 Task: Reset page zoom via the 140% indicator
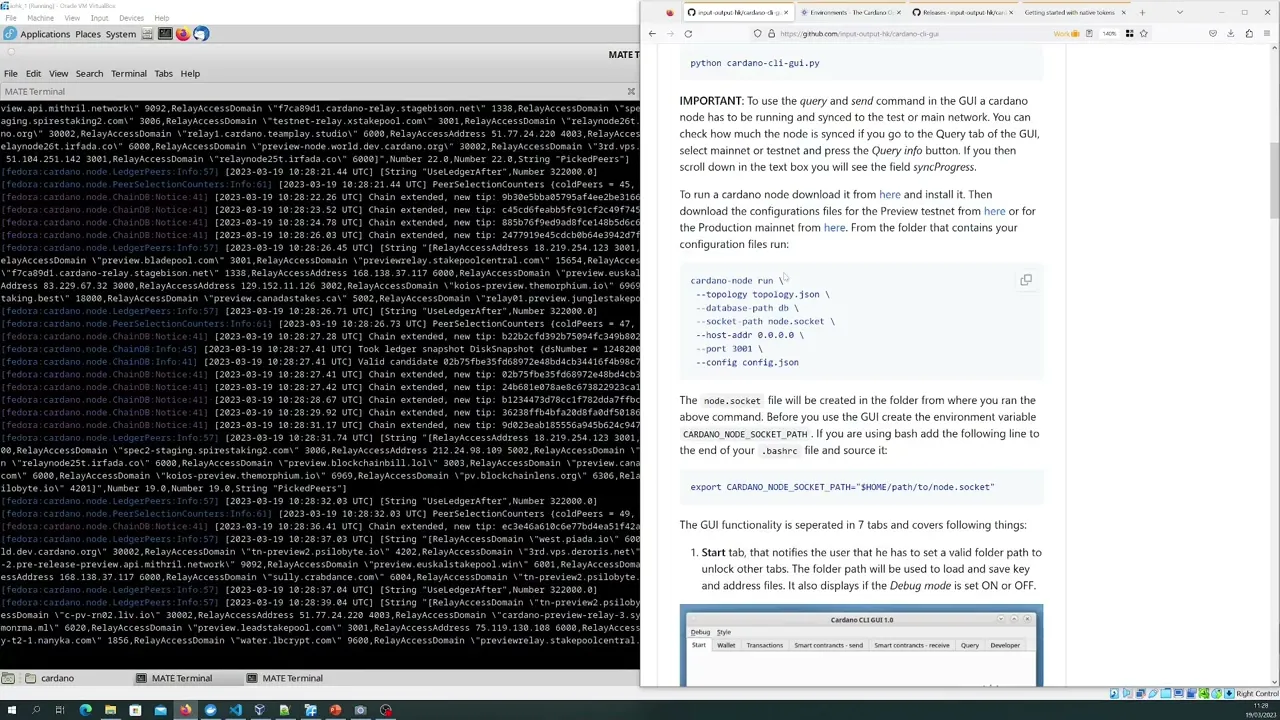(1108, 33)
